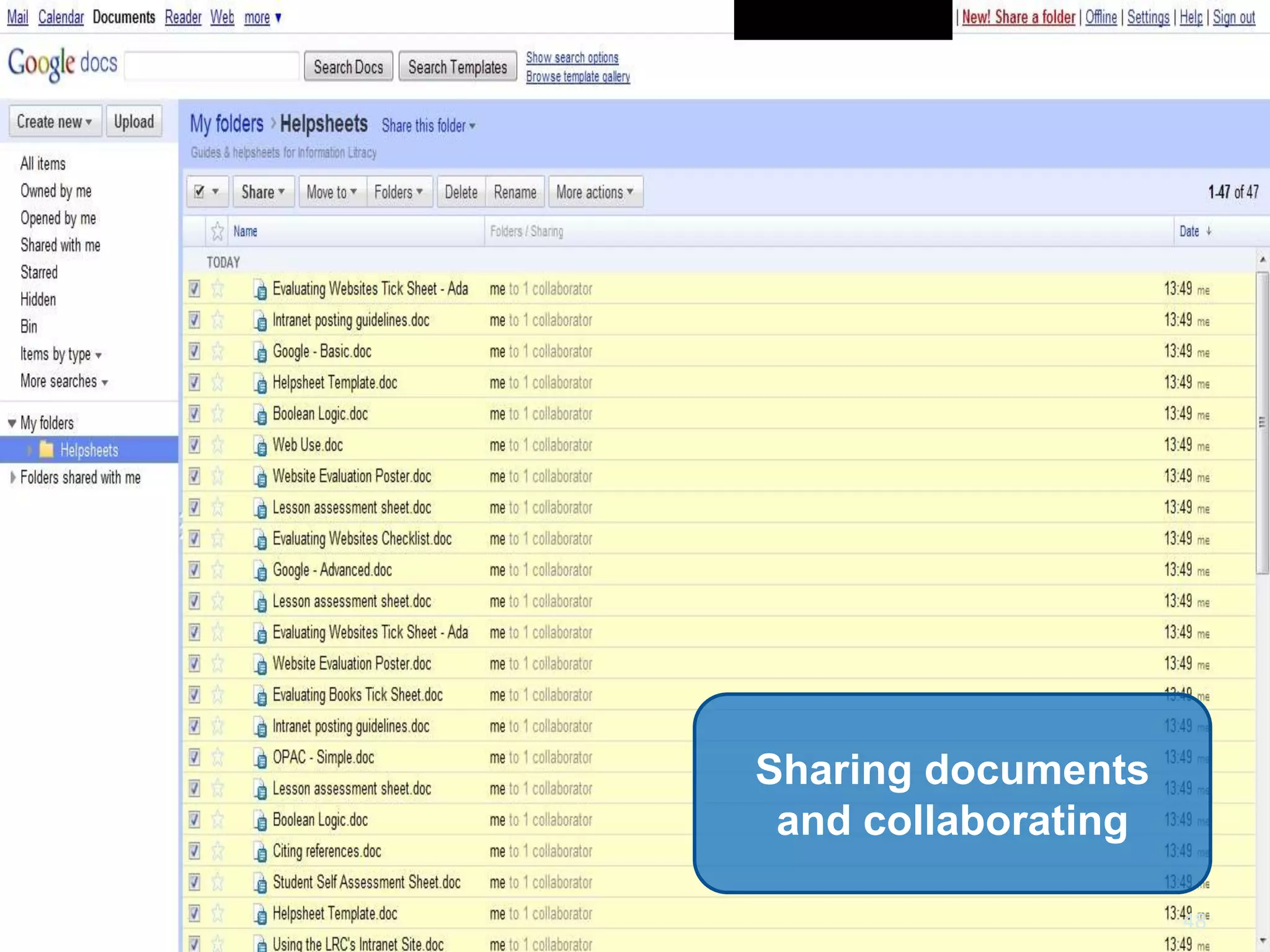Open document icon for Web Use.doc

point(260,446)
